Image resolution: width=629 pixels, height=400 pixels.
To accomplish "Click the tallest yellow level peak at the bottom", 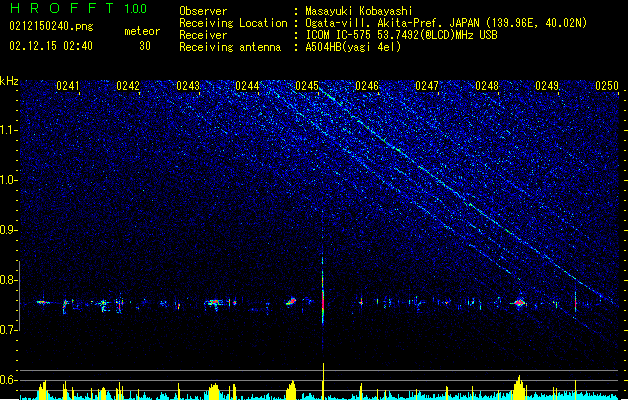I will tap(323, 381).
